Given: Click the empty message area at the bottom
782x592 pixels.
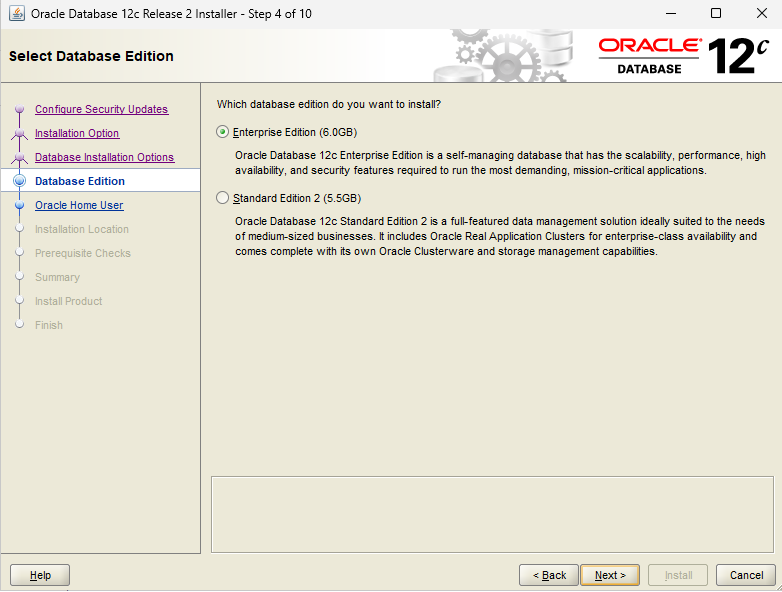Looking at the screenshot, I should pos(492,514).
